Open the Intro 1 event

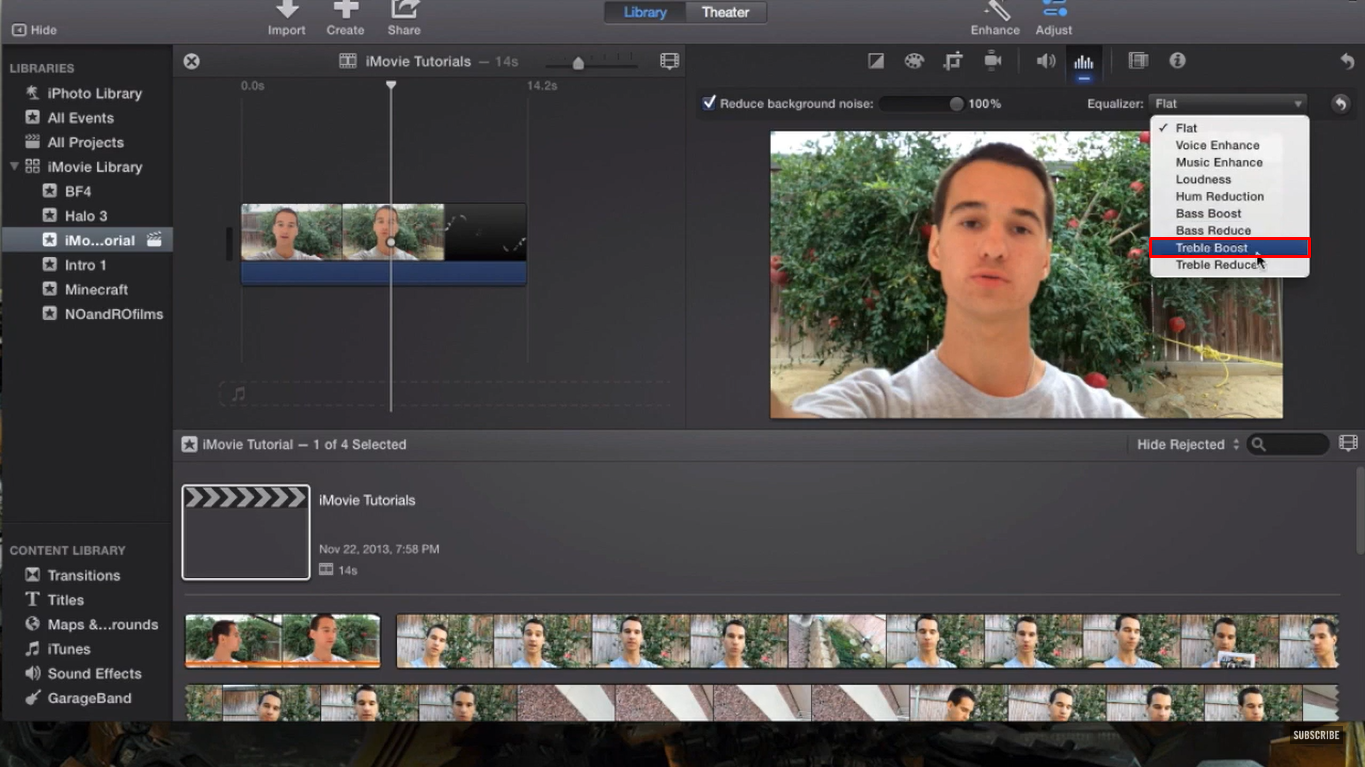coord(86,265)
